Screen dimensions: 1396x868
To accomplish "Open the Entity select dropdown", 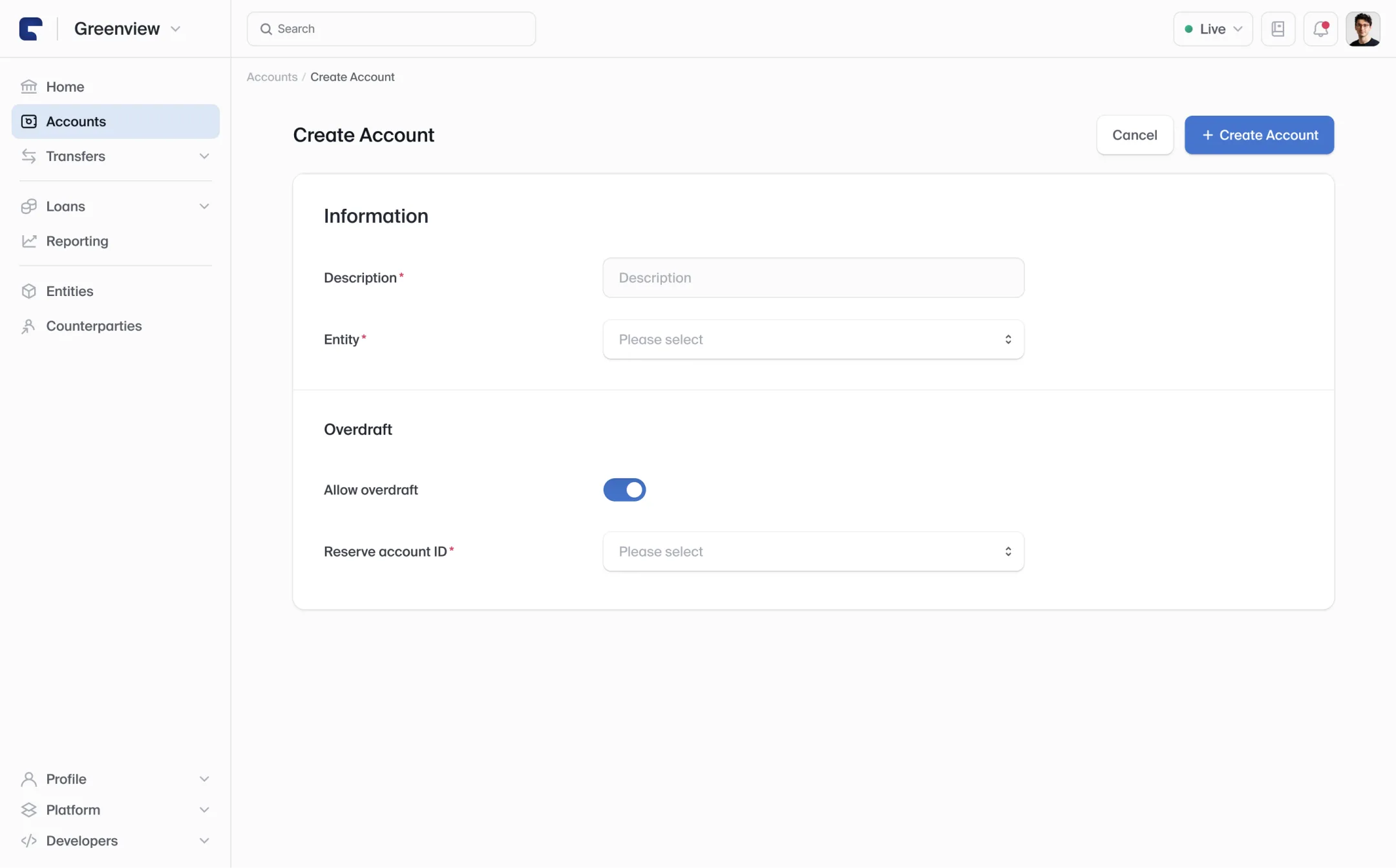I will coord(813,339).
